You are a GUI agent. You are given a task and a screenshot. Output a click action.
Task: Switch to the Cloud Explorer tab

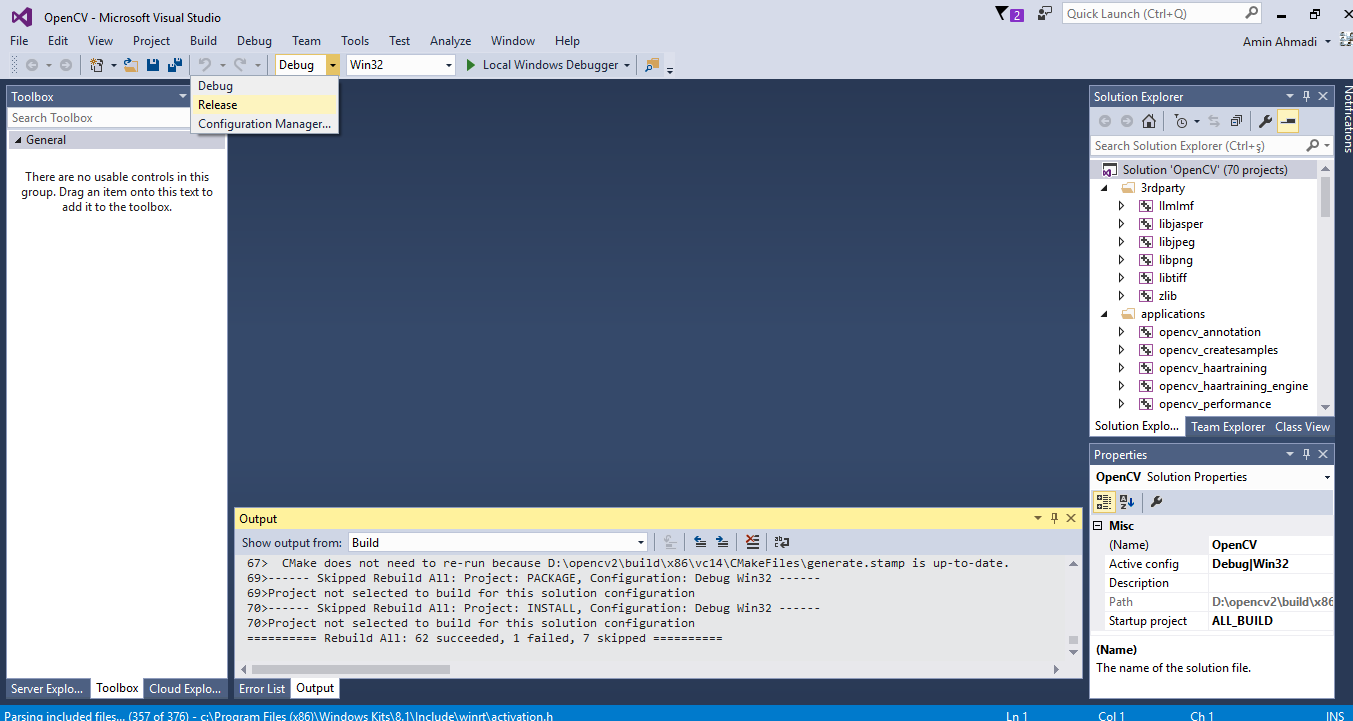click(x=185, y=688)
